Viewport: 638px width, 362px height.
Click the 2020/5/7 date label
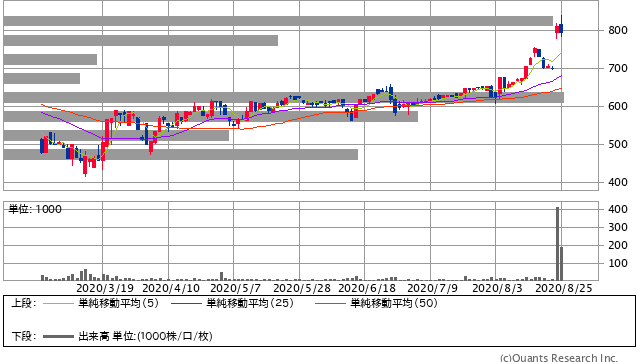click(x=236, y=288)
